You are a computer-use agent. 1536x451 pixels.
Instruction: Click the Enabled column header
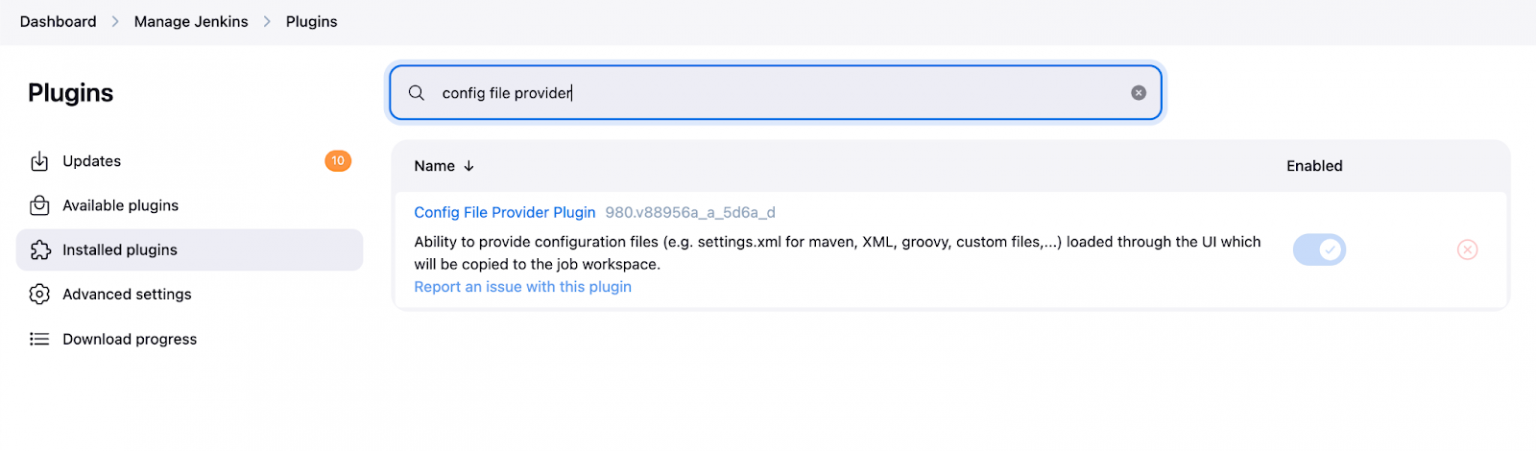point(1314,166)
